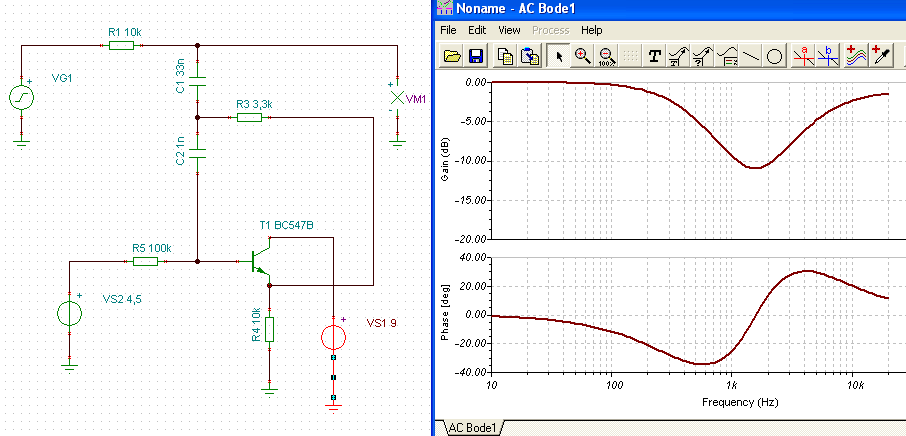The width and height of the screenshot is (906, 436).
Task: Open the File menu
Action: pos(448,30)
